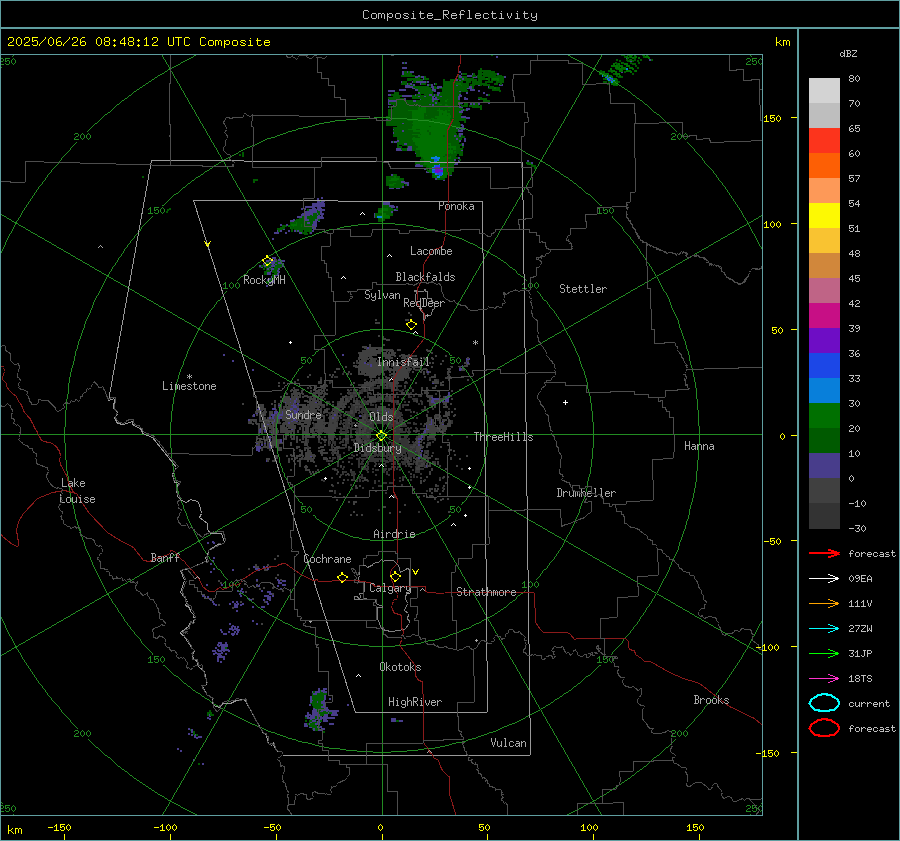
Task: Click the red forecast arrow in legend
Action: [824, 553]
